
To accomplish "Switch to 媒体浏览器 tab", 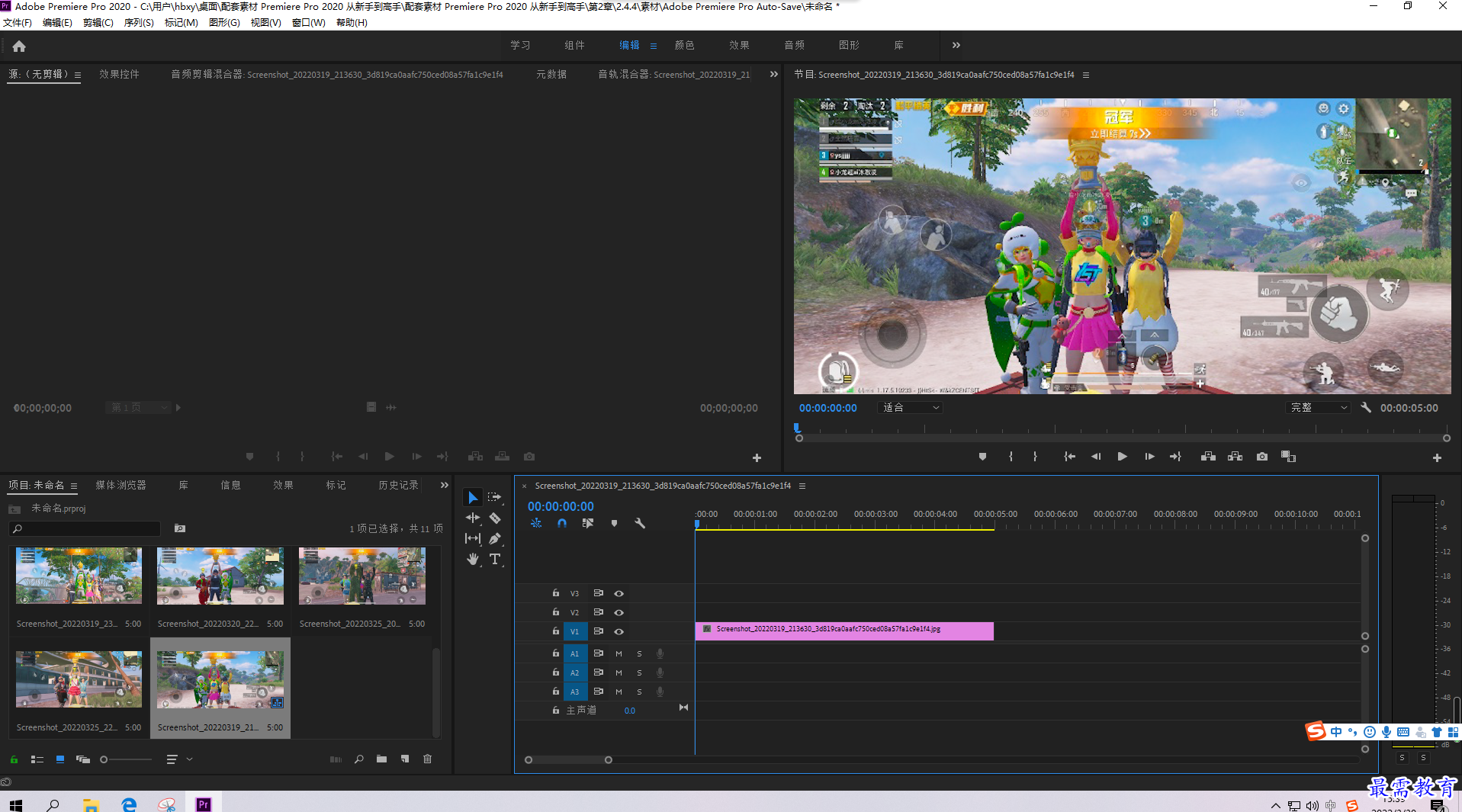I will [120, 486].
